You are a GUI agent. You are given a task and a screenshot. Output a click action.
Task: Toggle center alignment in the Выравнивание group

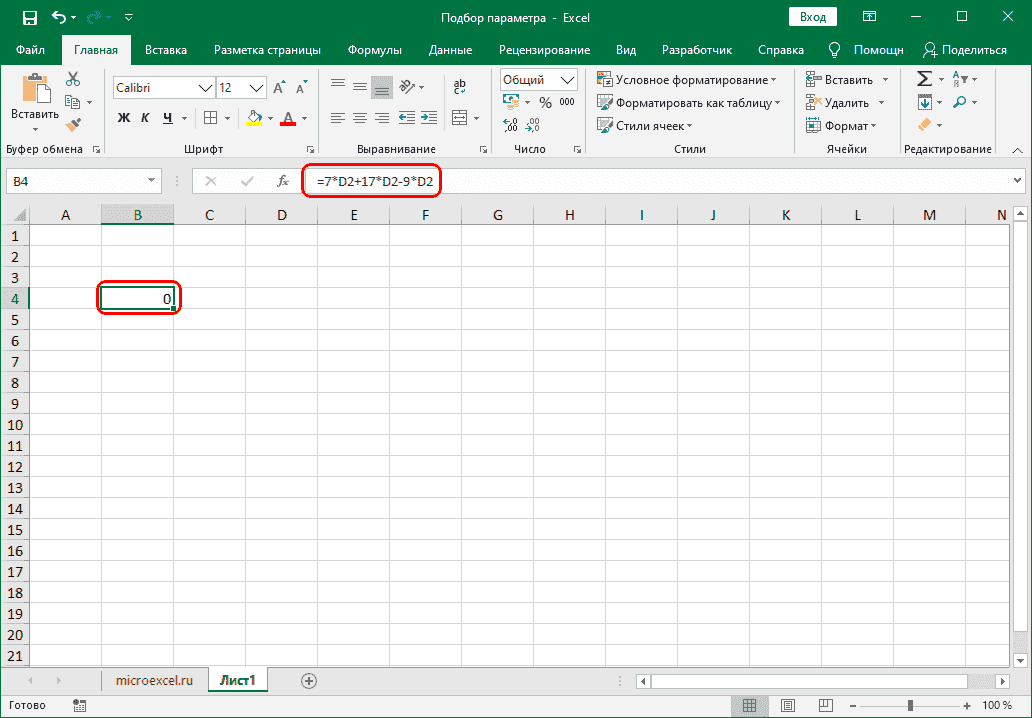click(359, 117)
